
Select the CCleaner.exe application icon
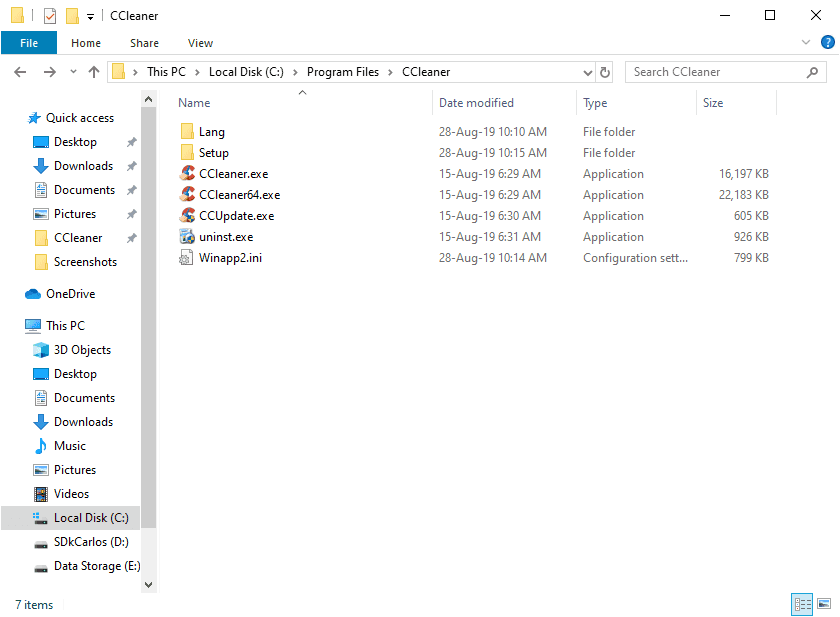tap(187, 173)
